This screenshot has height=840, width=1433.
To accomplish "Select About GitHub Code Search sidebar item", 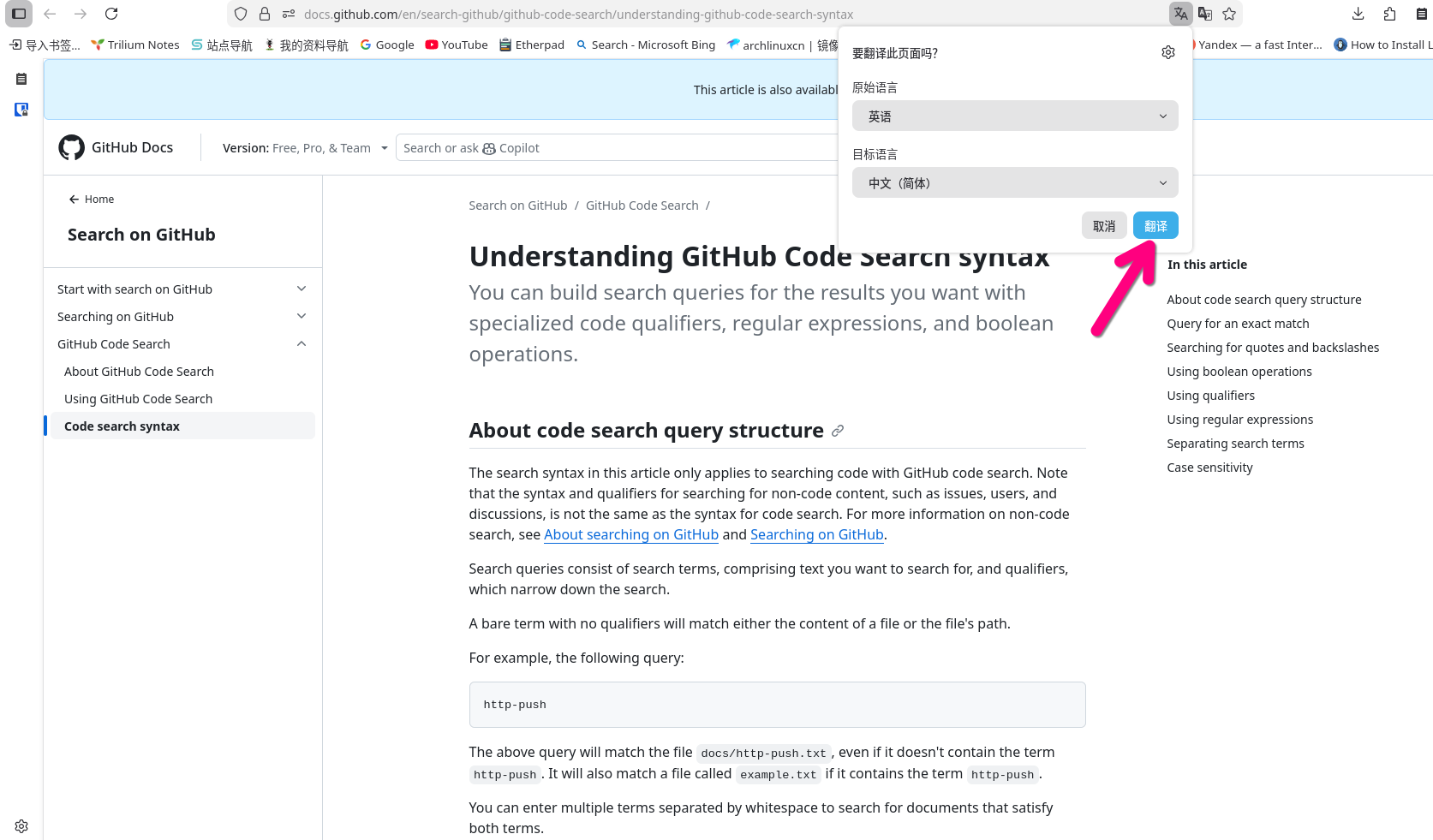I will (139, 372).
